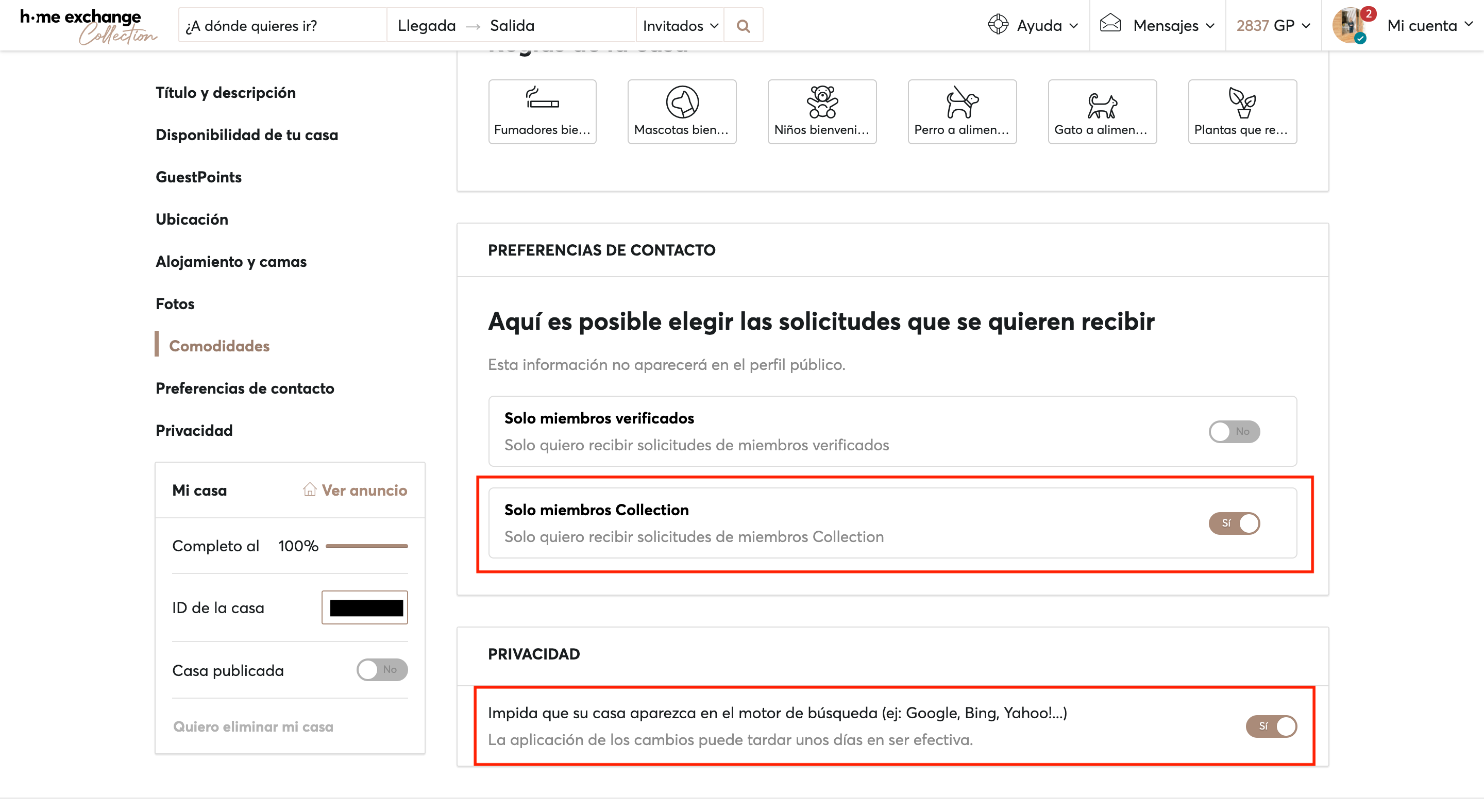Turn on the Casa publicada toggle
This screenshot has height=812, width=1484.
381,670
